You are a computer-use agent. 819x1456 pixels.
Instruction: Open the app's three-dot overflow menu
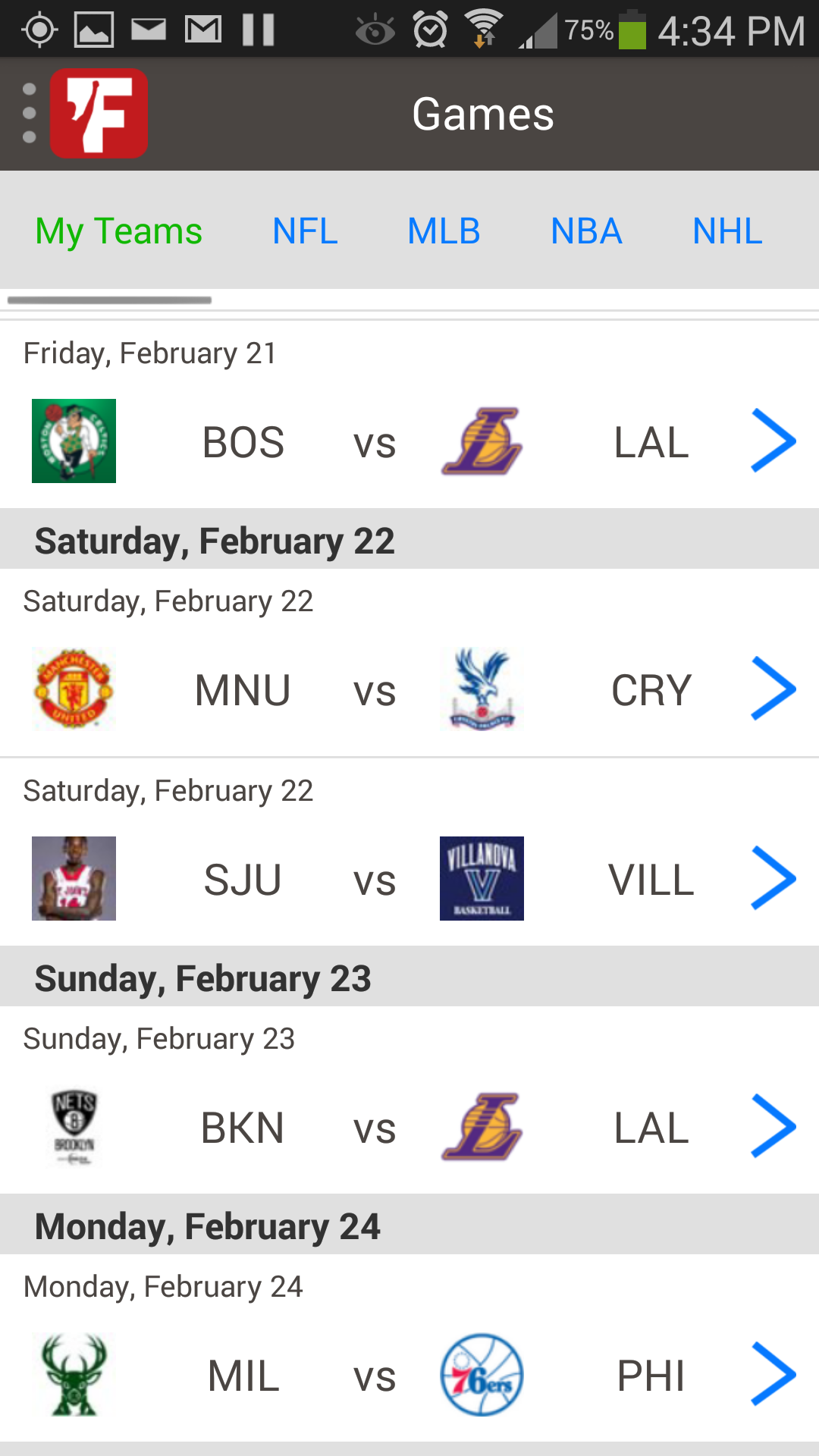[30, 114]
